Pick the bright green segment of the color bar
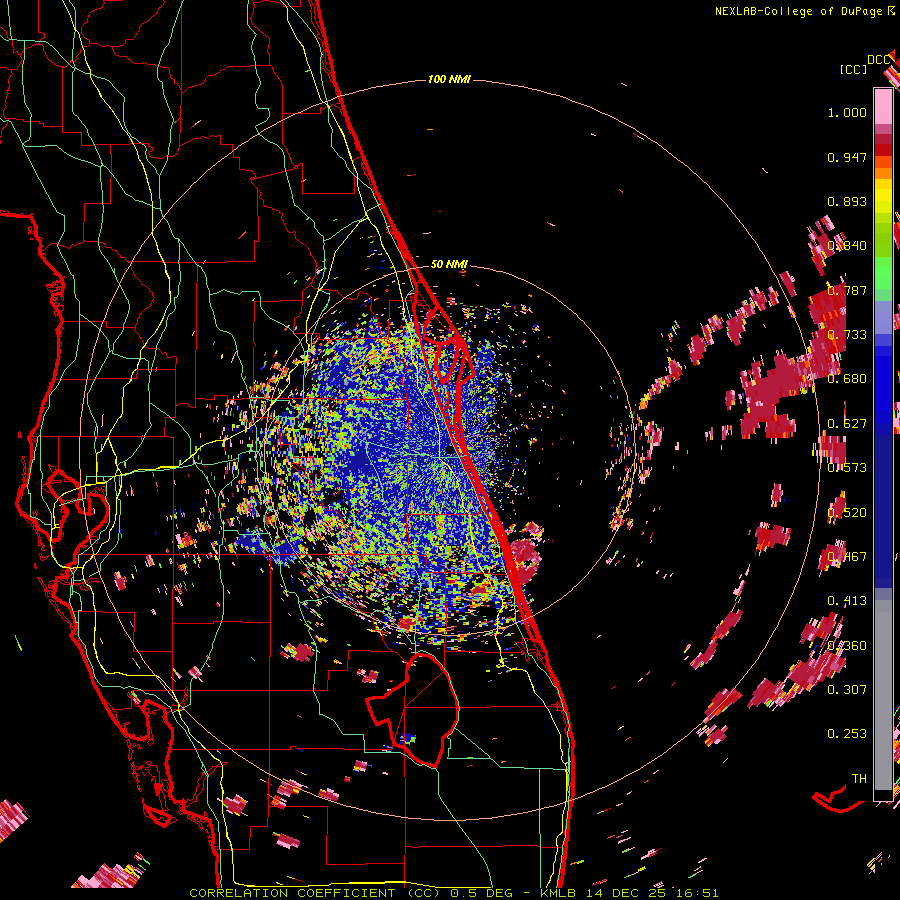Image resolution: width=900 pixels, height=900 pixels. (x=883, y=273)
